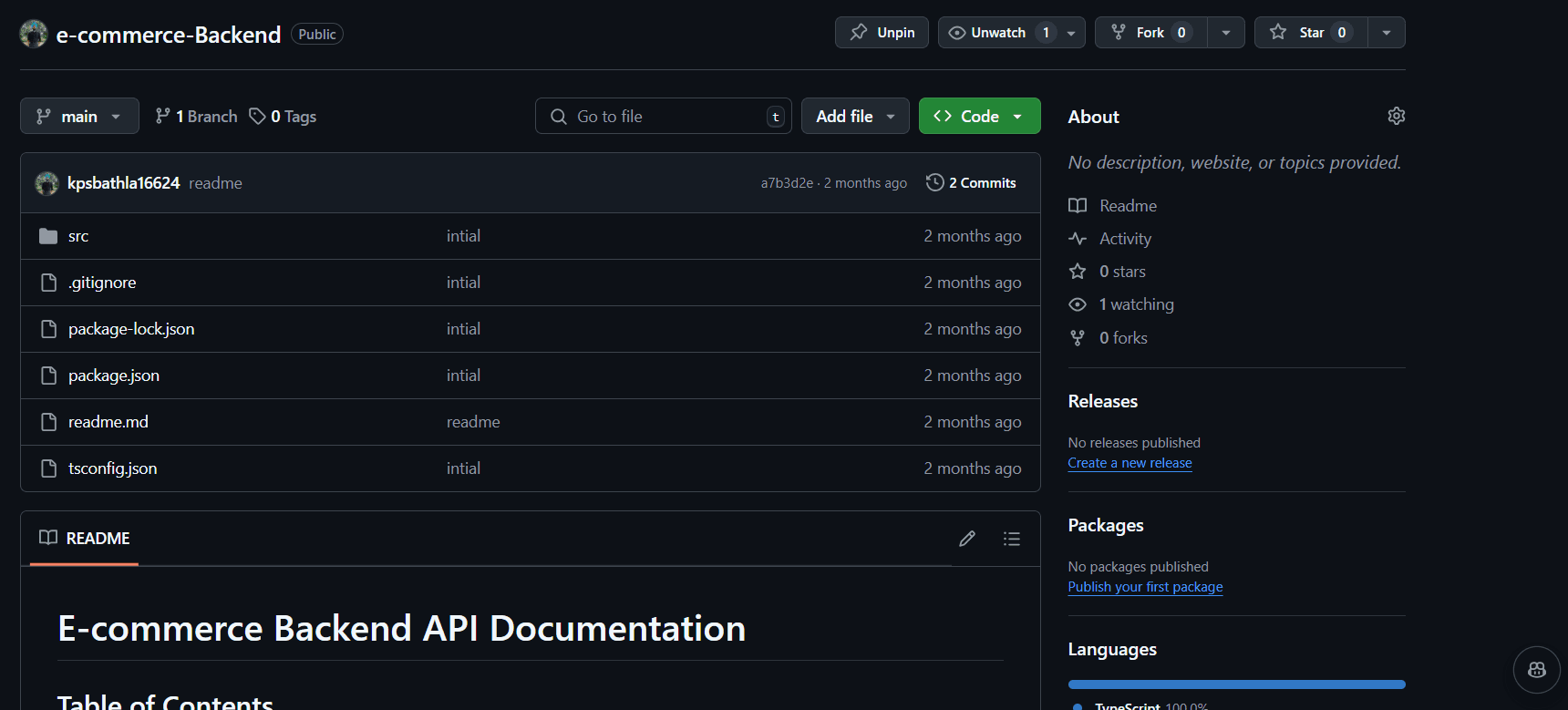Open the repository owner avatar beside e-commerce-Backend

pos(34,34)
